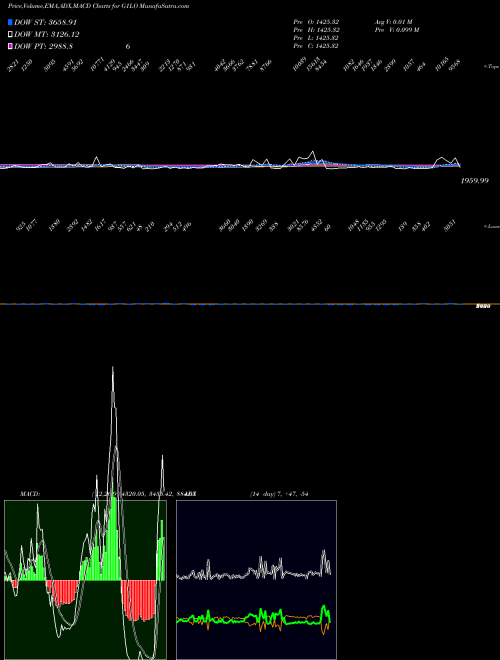Select the 'DOW ST: 3658.91' legend text

click(45, 22)
